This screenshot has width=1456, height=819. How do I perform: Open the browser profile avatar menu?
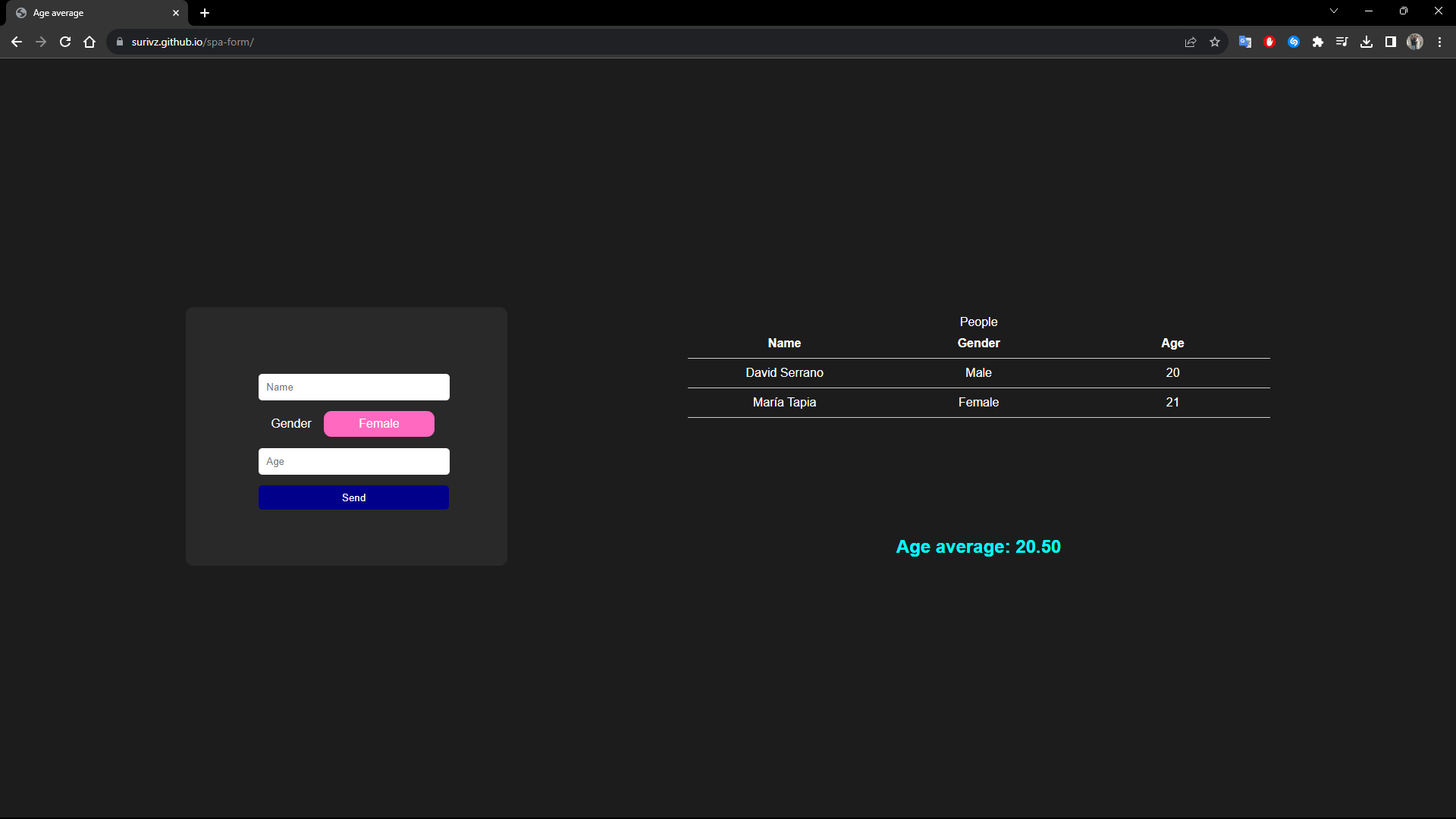pos(1415,42)
